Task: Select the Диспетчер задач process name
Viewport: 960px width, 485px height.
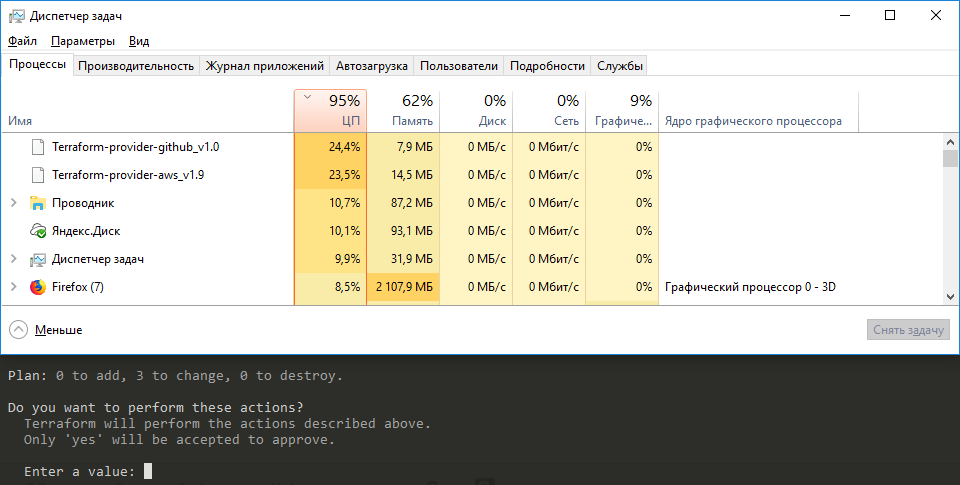Action: point(97,260)
